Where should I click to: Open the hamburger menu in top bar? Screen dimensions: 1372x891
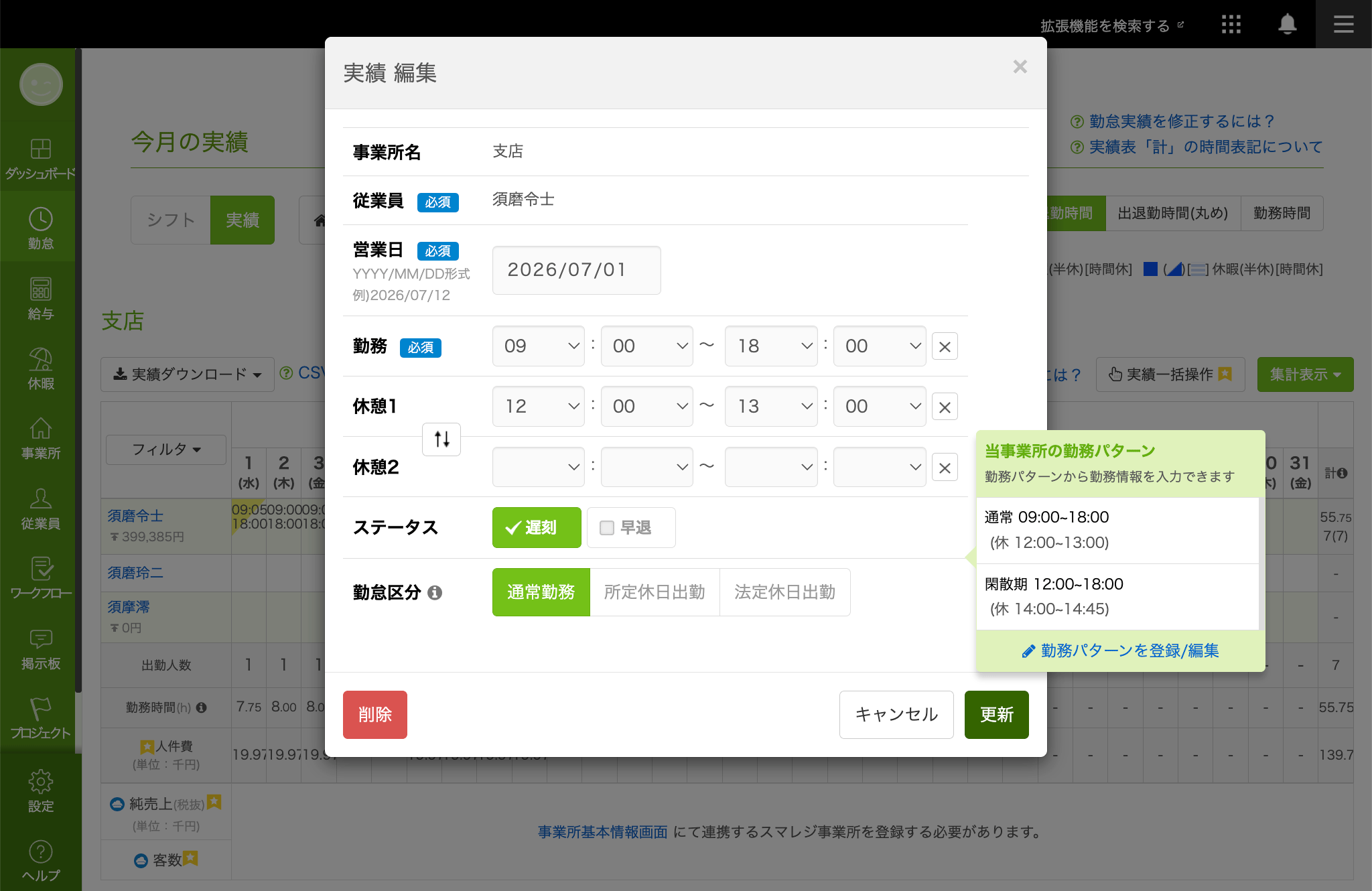click(x=1343, y=25)
